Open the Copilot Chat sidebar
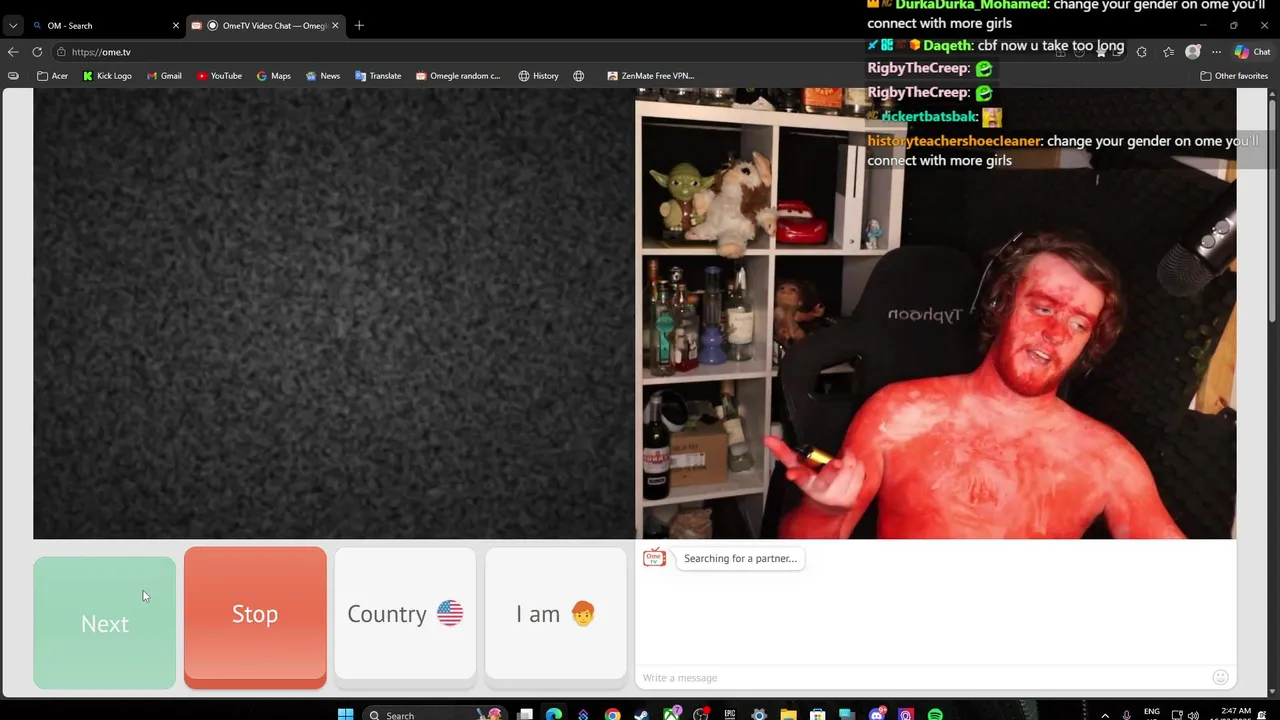This screenshot has width=1280, height=720. click(x=1252, y=52)
